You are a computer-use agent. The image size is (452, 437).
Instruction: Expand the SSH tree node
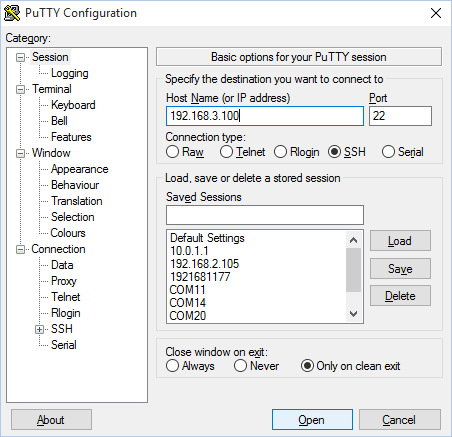click(x=39, y=329)
